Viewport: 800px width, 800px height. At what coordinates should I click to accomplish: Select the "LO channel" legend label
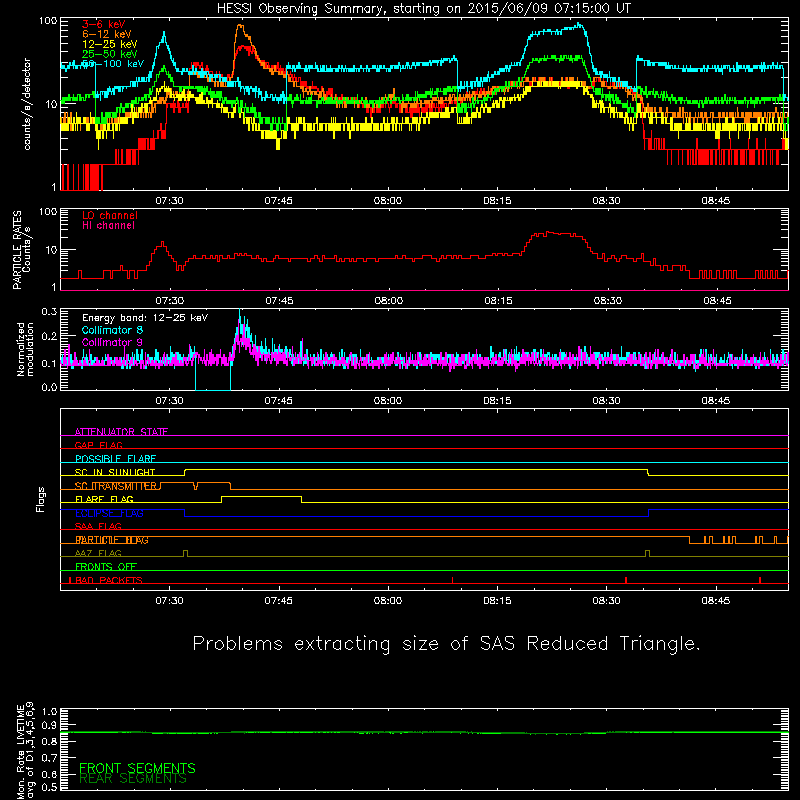tap(110, 215)
